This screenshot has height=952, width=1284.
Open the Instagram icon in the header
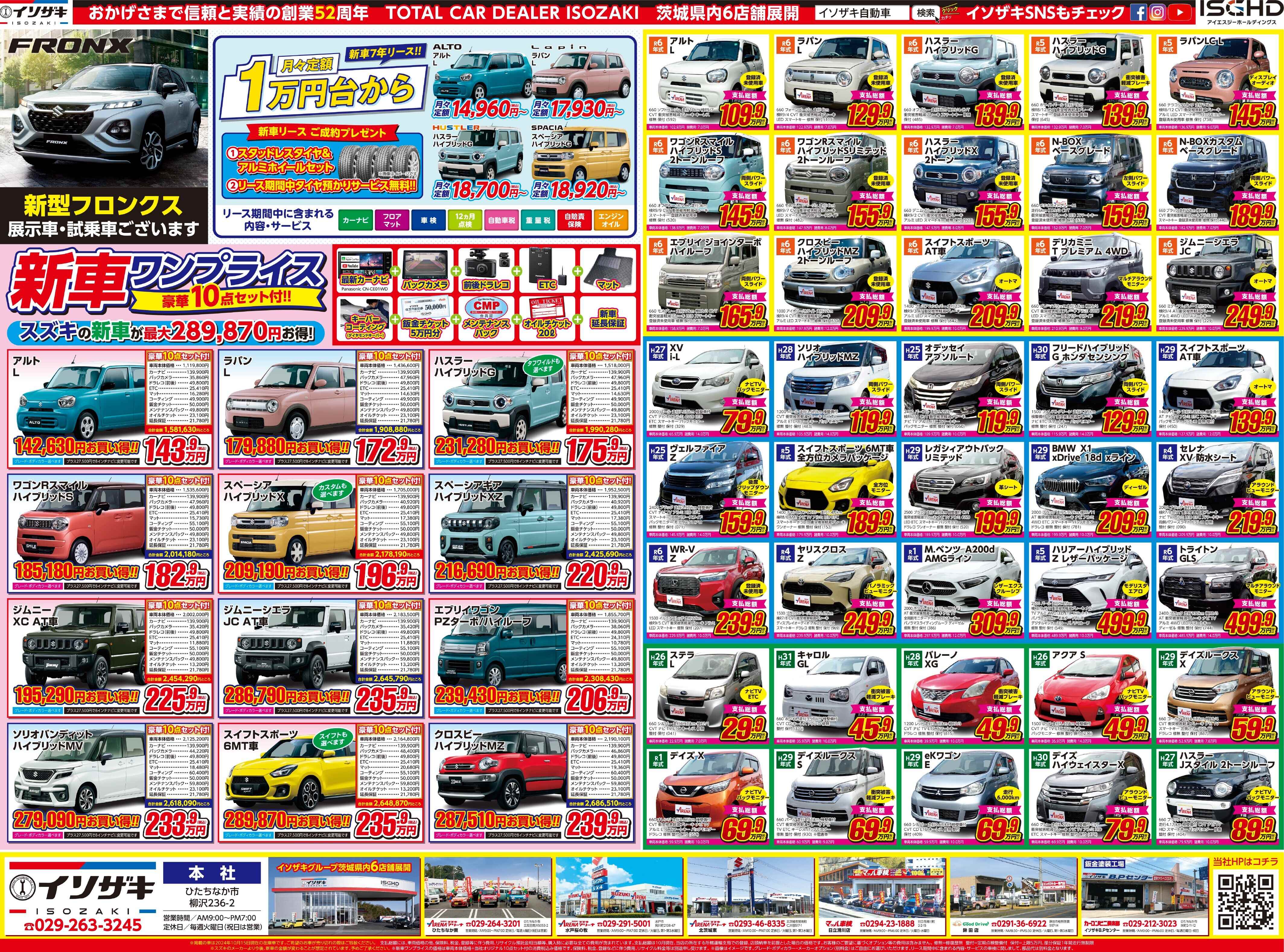1157,12
